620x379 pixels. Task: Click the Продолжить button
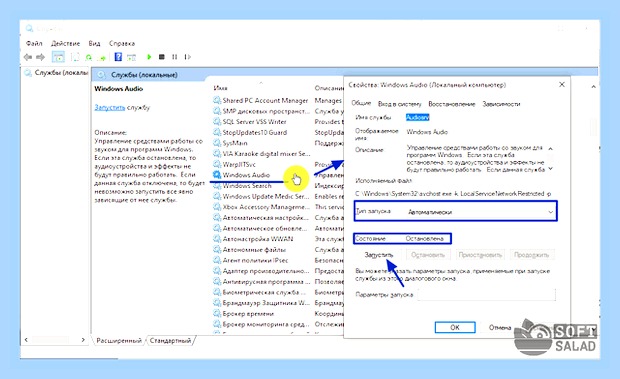click(x=531, y=255)
